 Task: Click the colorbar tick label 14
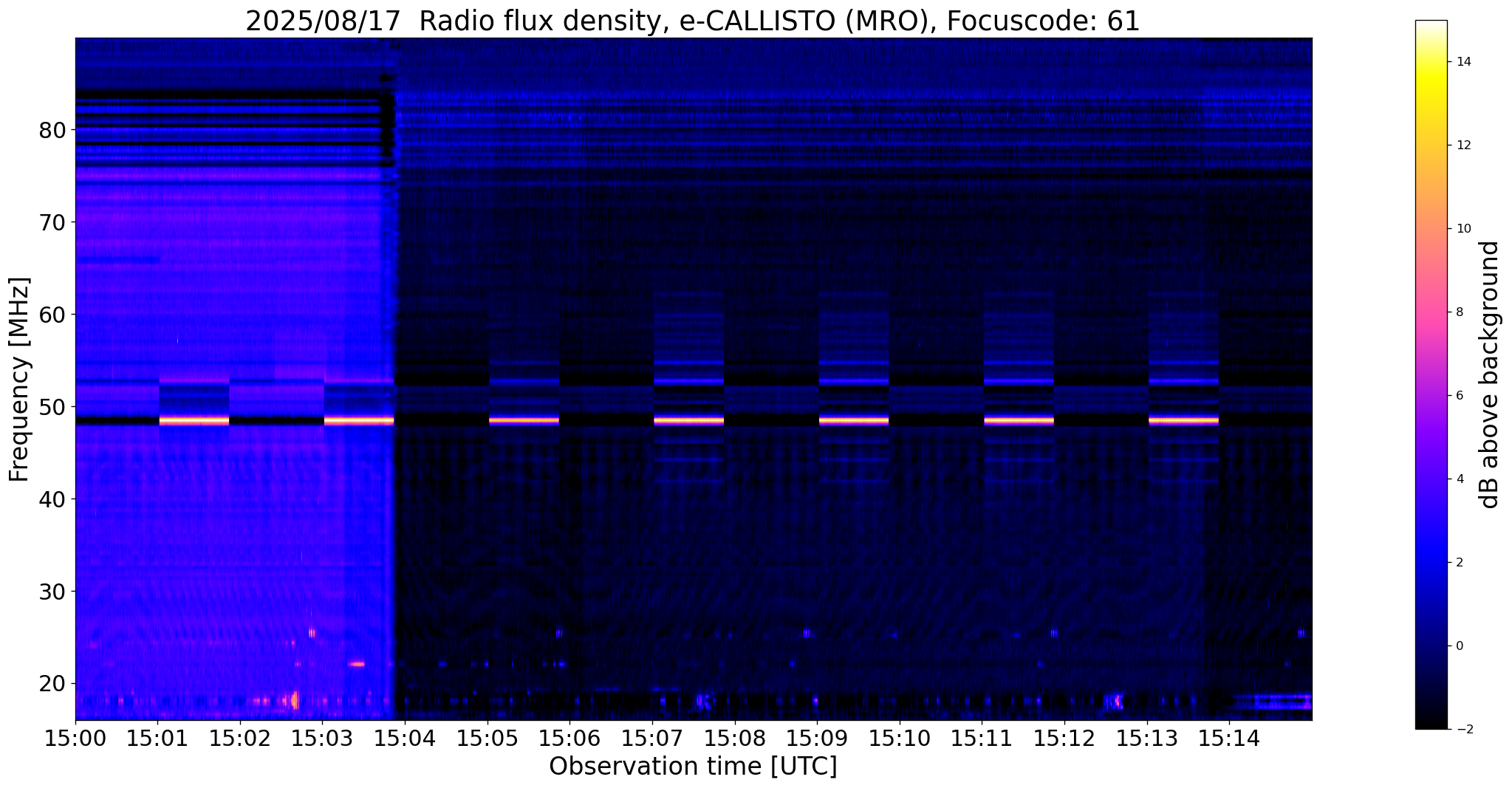click(1463, 62)
